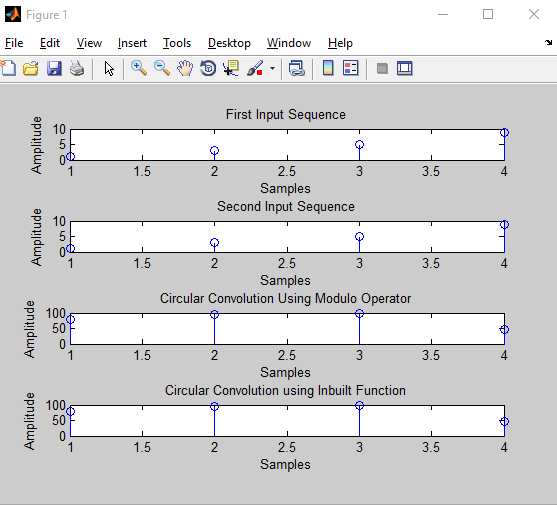Activate the Zoom Out magnifier tool
This screenshot has height=505, width=557.
[x=162, y=68]
